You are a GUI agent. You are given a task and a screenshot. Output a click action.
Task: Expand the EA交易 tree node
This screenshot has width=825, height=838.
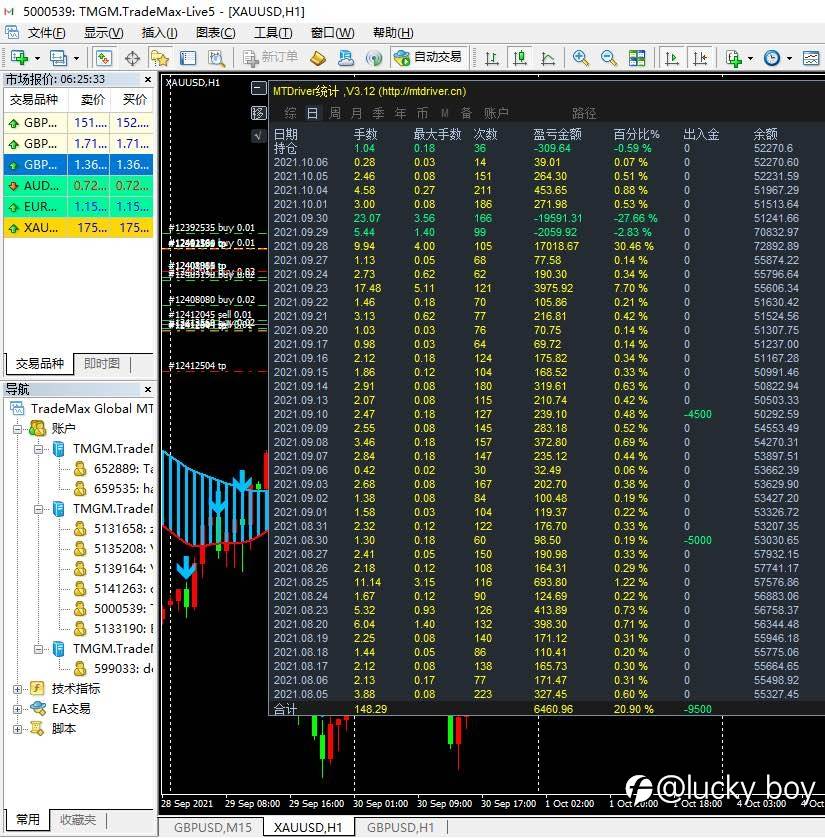tap(18, 708)
